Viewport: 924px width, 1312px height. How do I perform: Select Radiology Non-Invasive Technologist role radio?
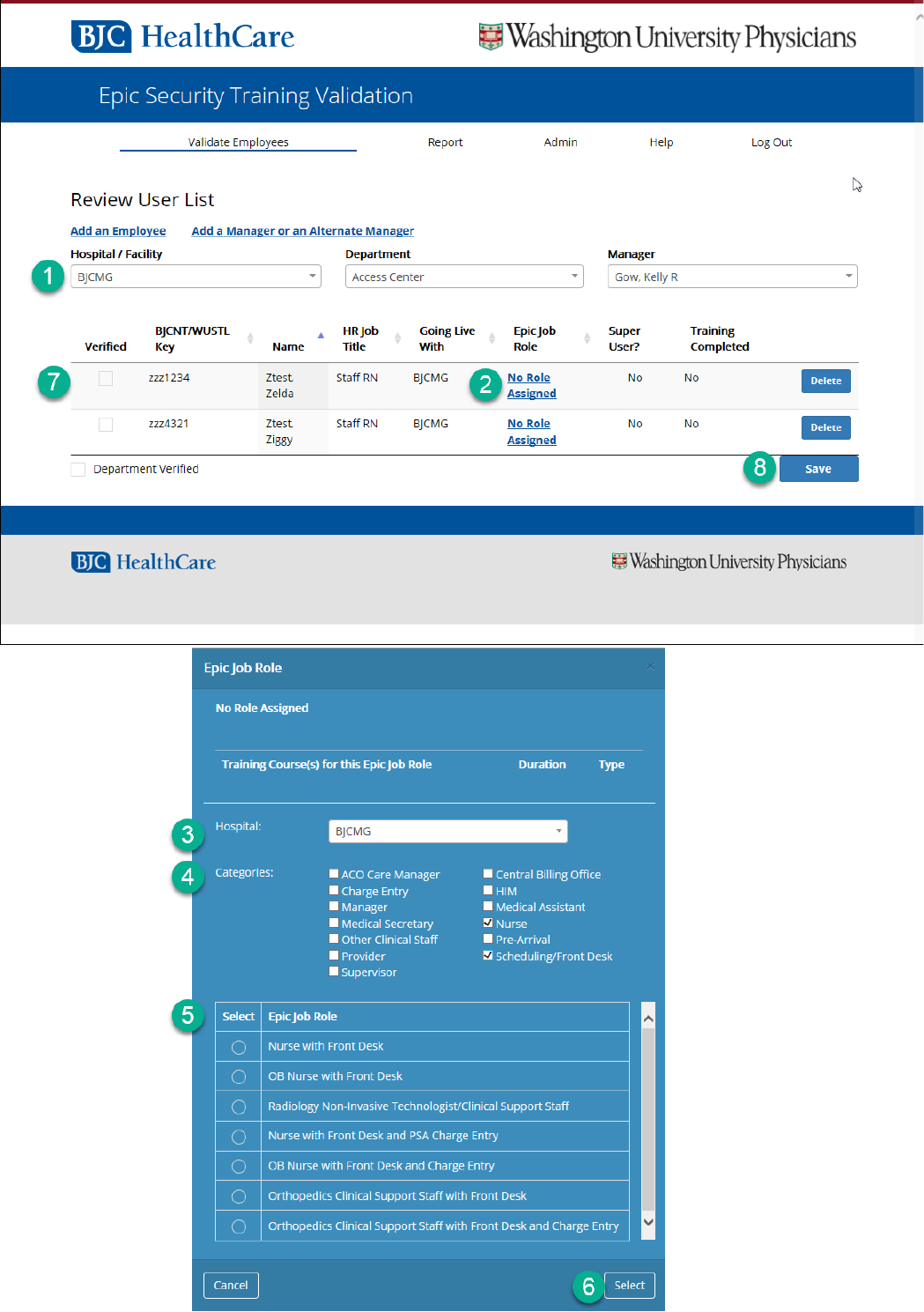[239, 1107]
